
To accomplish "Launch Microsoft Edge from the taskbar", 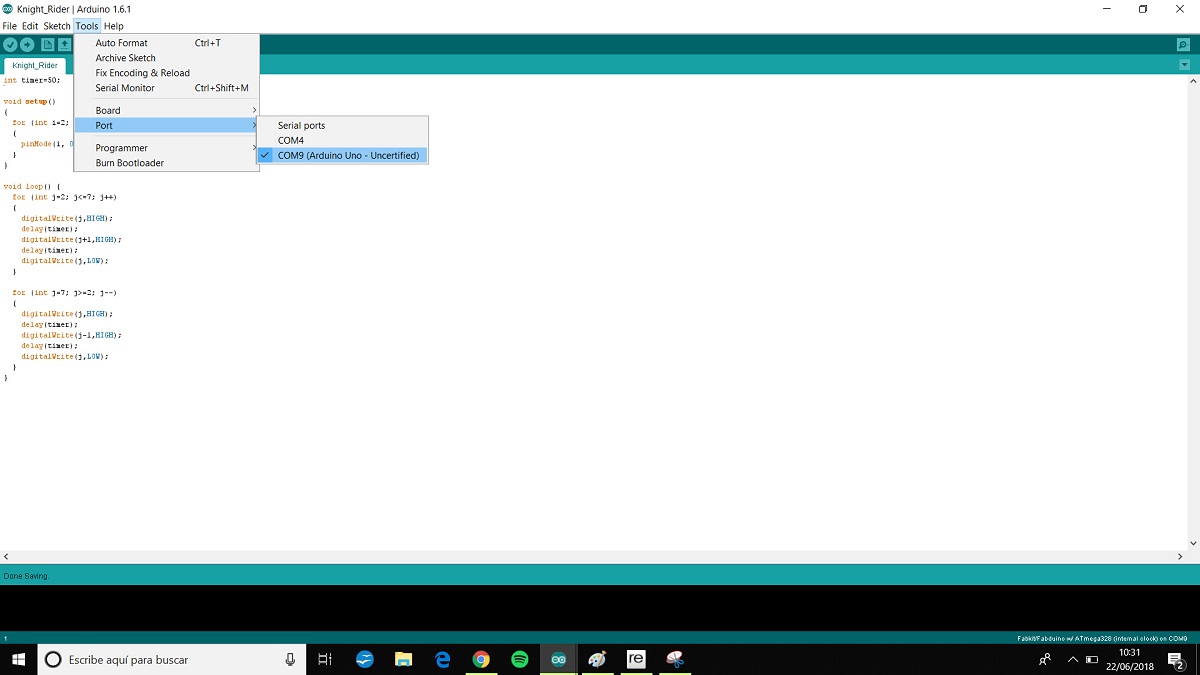I will (442, 659).
